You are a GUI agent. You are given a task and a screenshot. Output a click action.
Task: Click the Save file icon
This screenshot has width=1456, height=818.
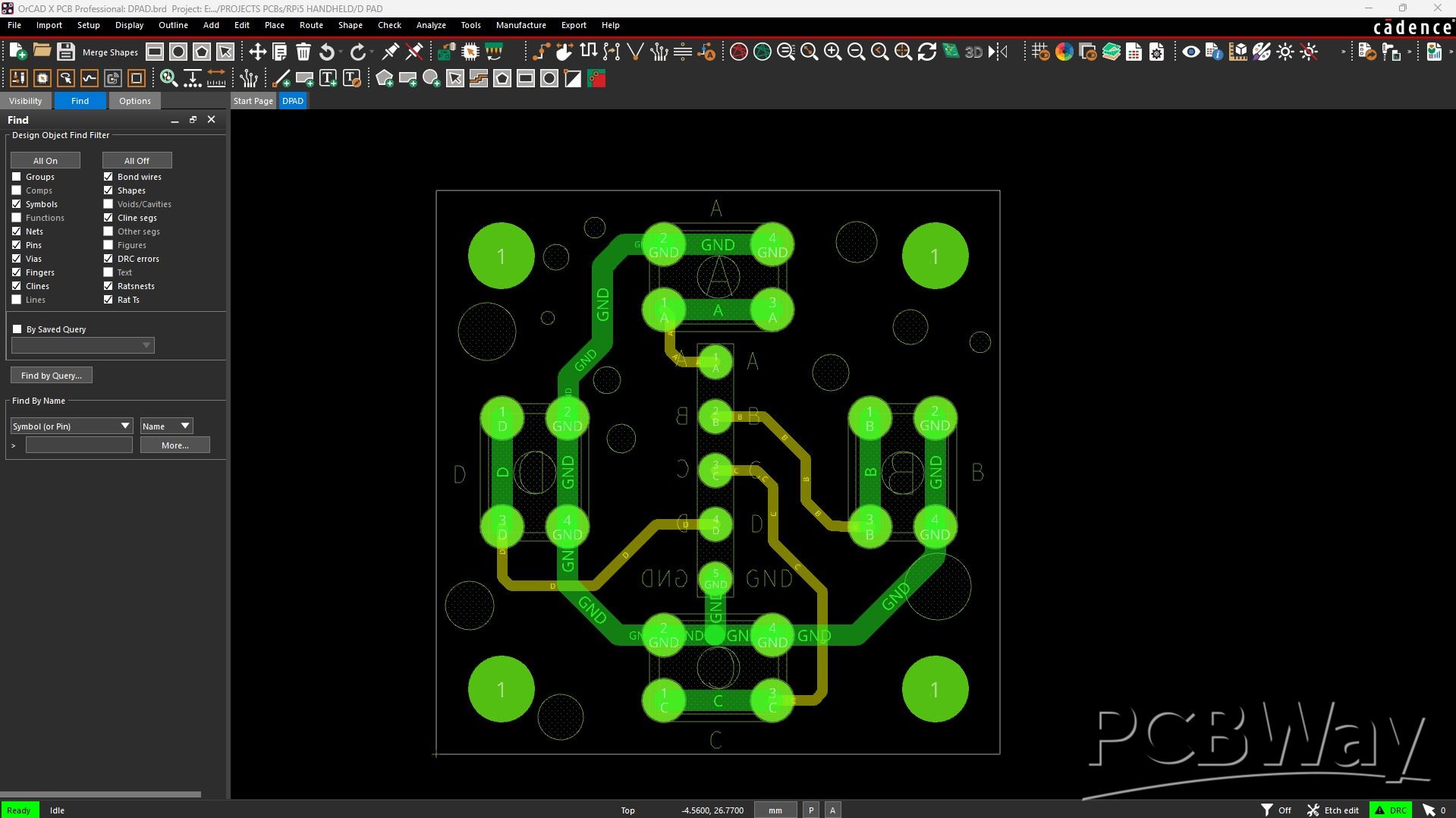tap(66, 52)
